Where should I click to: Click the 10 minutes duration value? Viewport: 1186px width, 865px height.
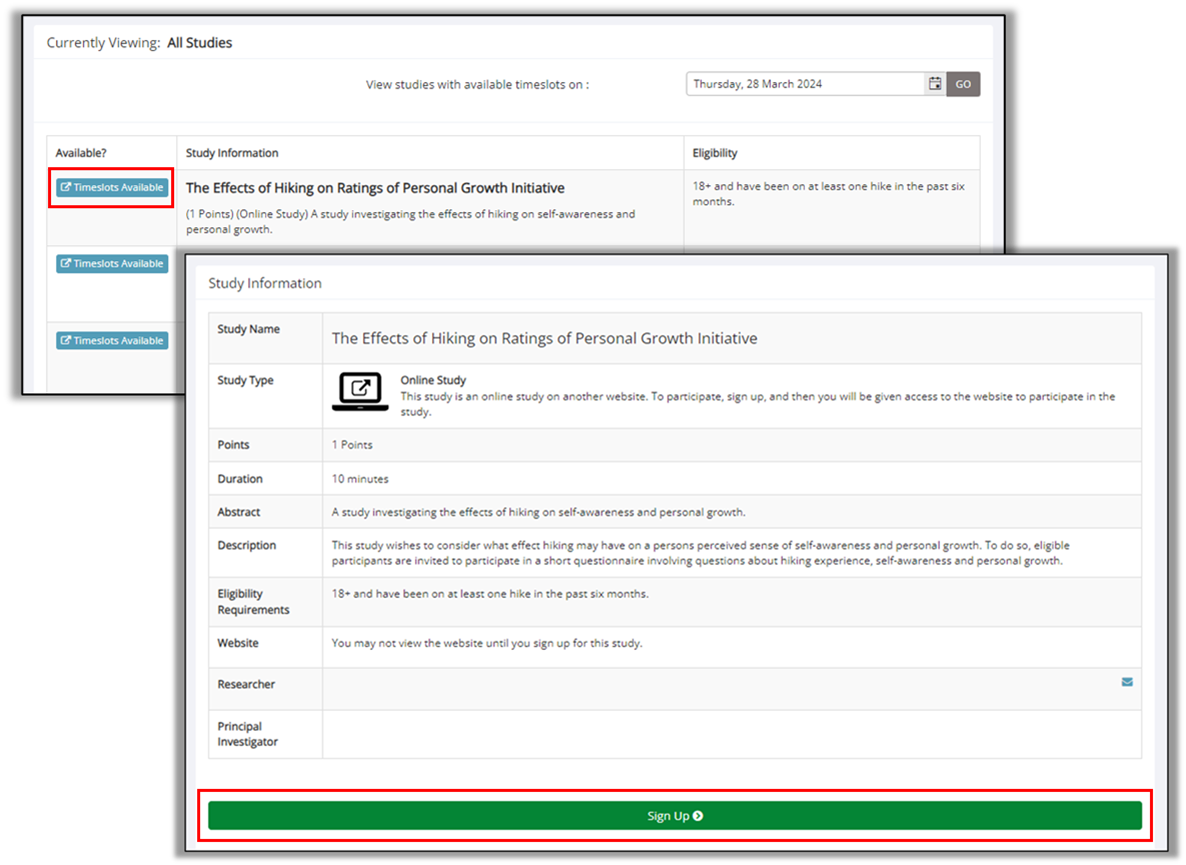pyautogui.click(x=360, y=479)
